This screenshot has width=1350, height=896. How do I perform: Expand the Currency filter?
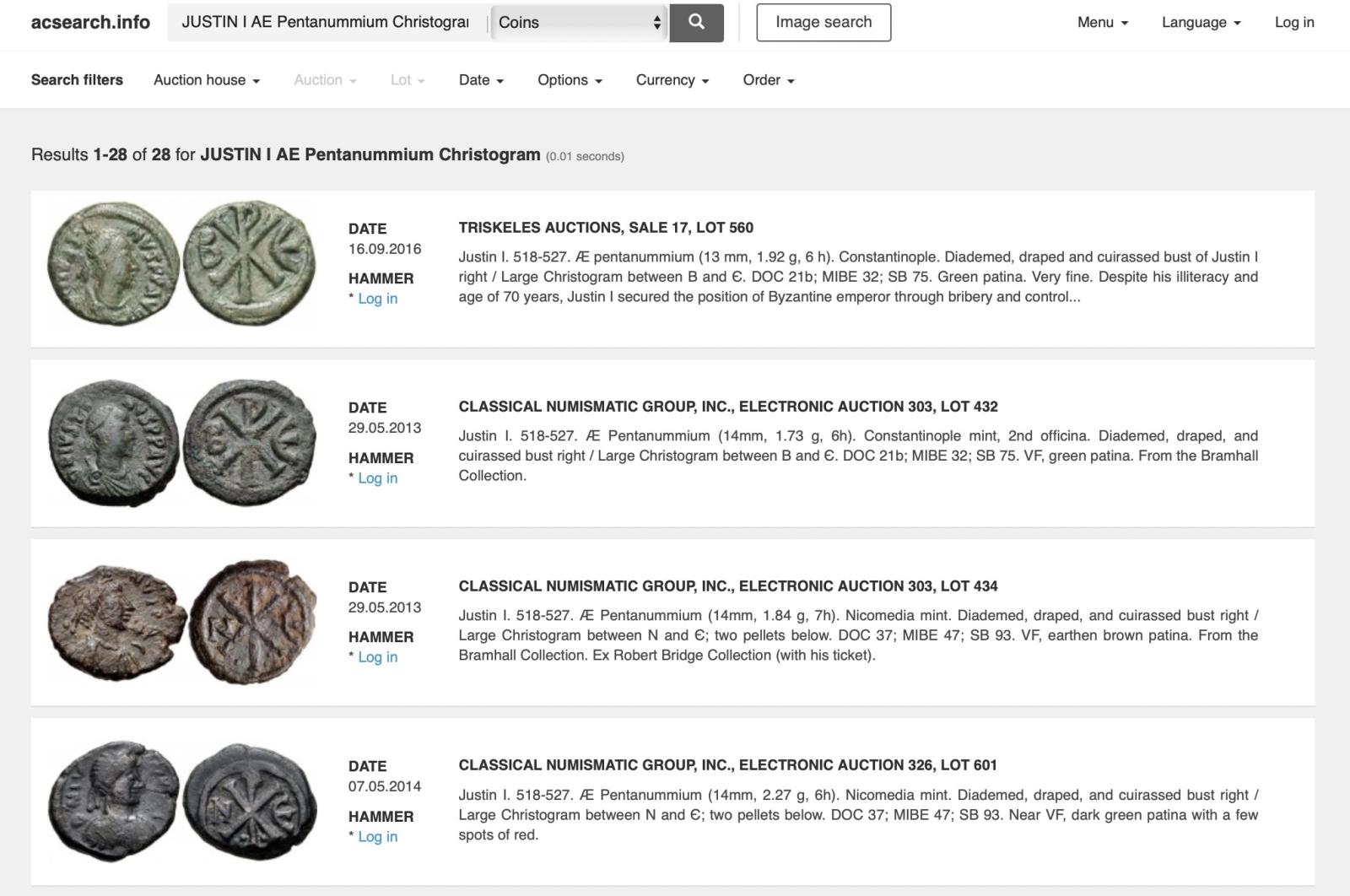pyautogui.click(x=672, y=80)
